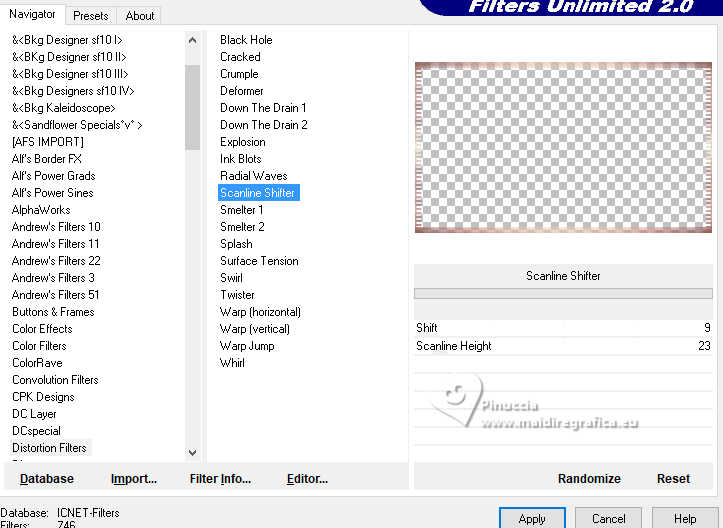
Task: Click the category list scroll down arrow
Action: [192, 452]
